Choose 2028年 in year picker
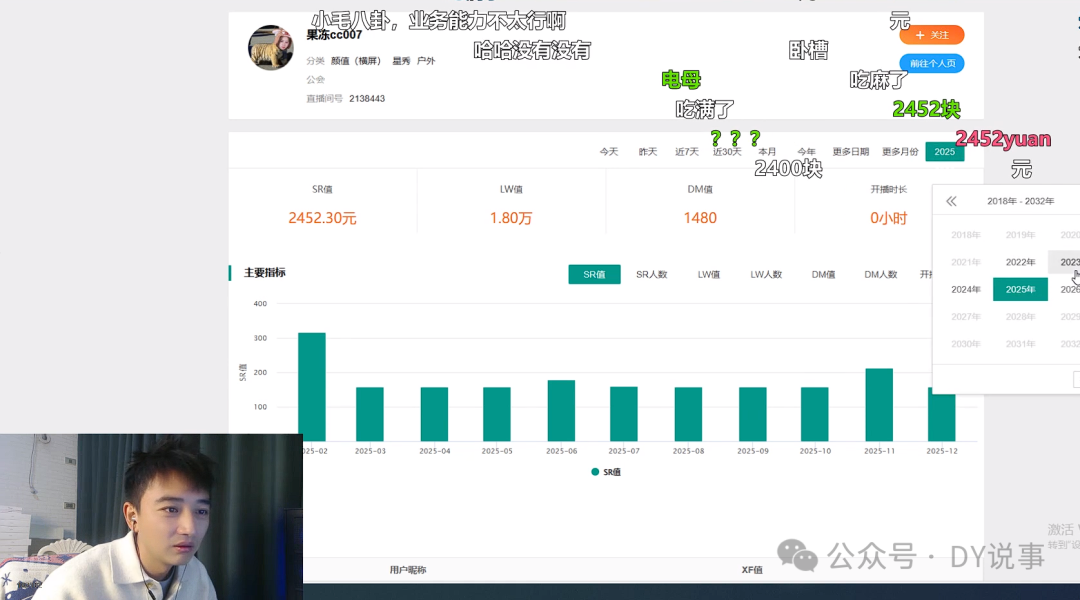Screen dimensions: 1080x600 click(x=1021, y=317)
